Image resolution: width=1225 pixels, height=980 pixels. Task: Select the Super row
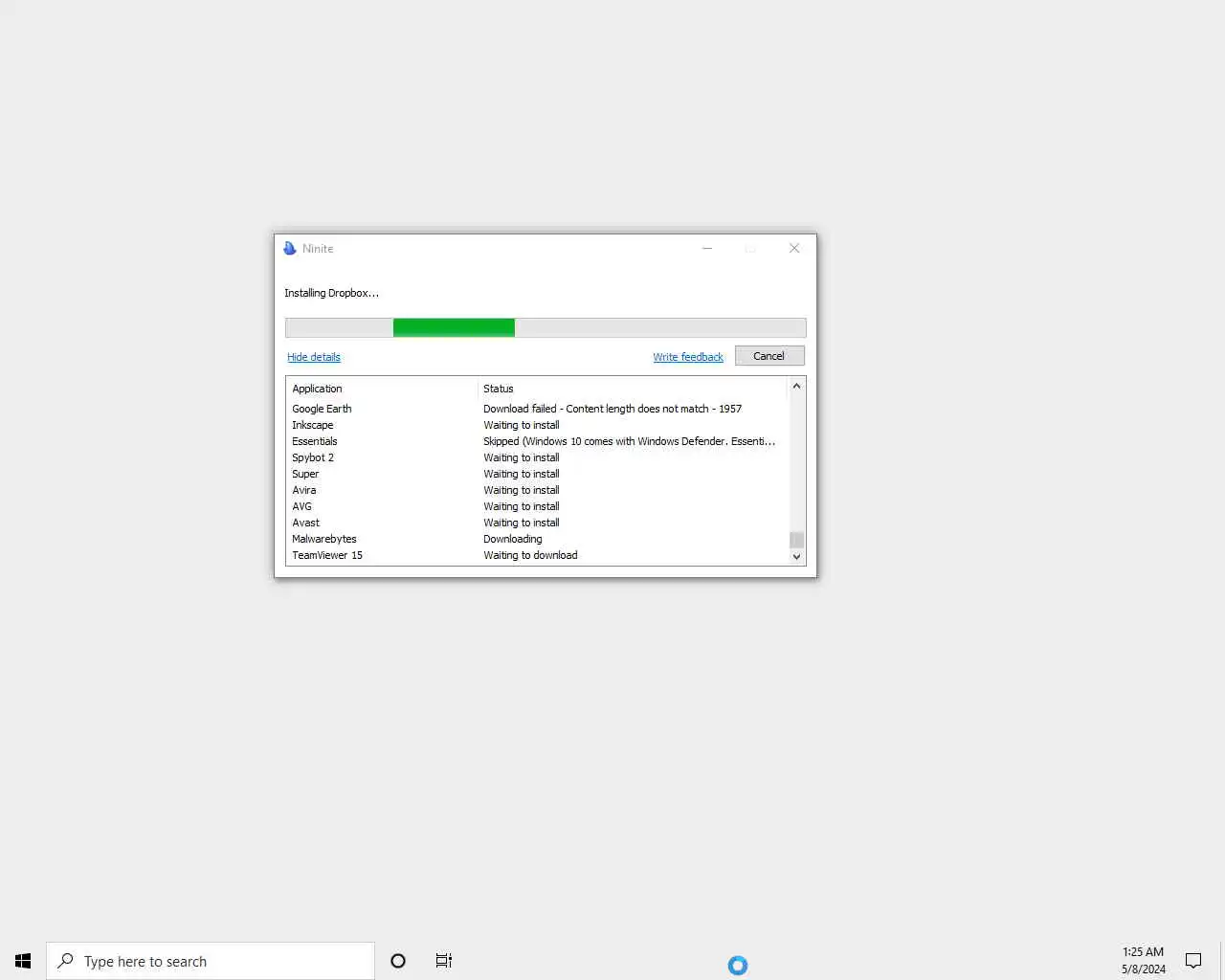537,474
